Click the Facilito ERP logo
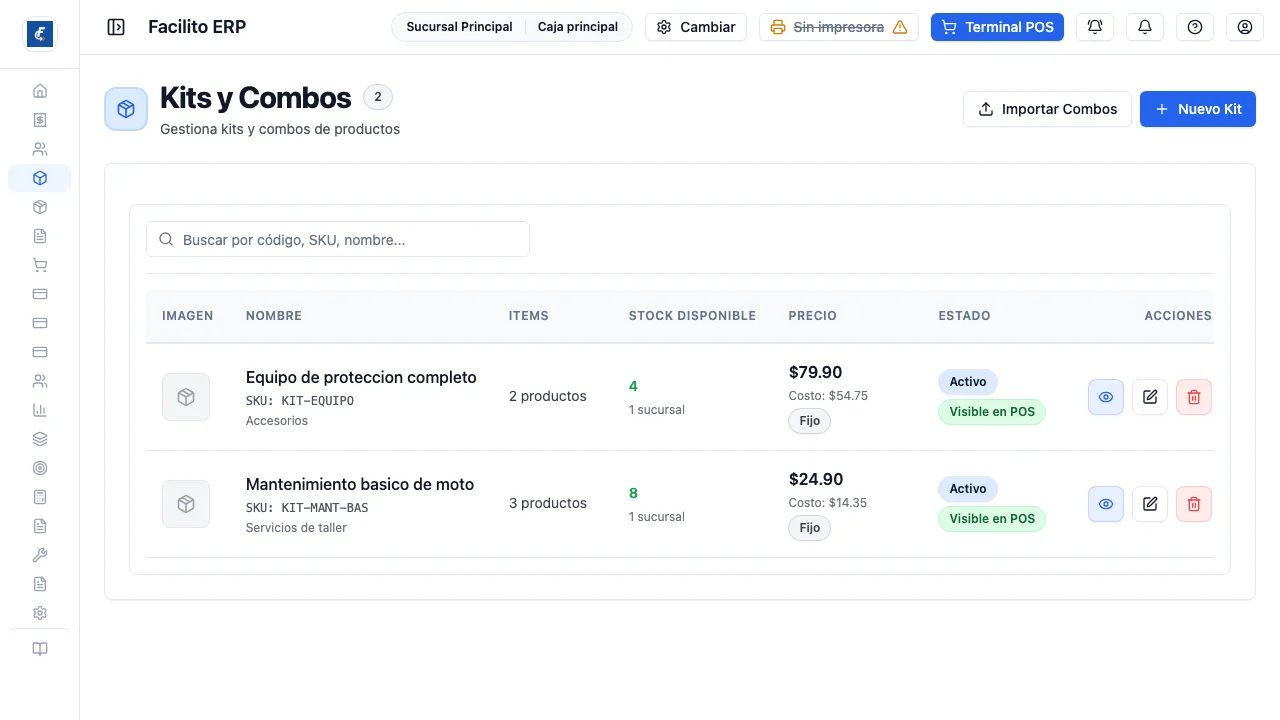This screenshot has height=720, width=1280. pyautogui.click(x=40, y=34)
